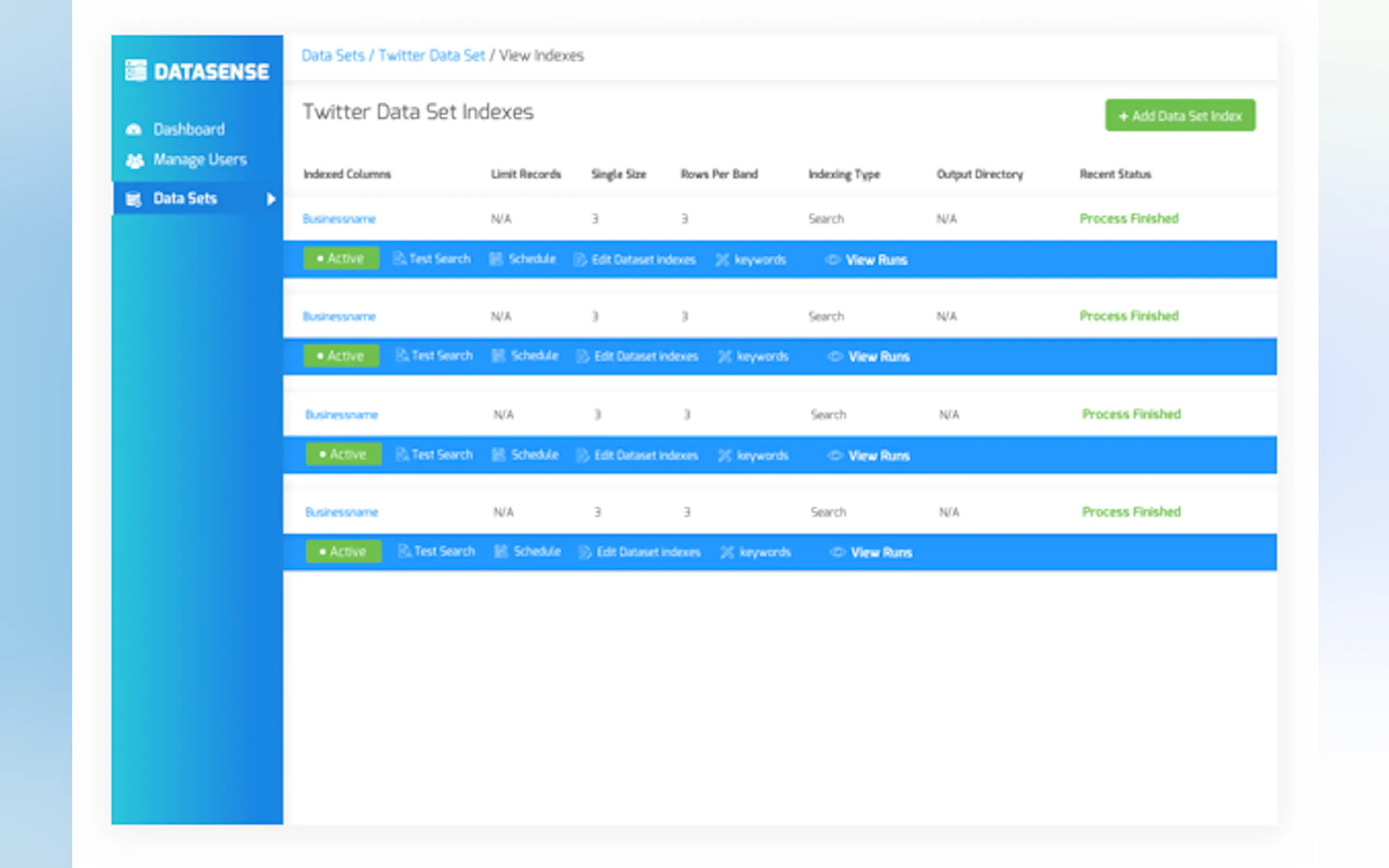Click the Data Sets sidebar icon

(x=134, y=199)
